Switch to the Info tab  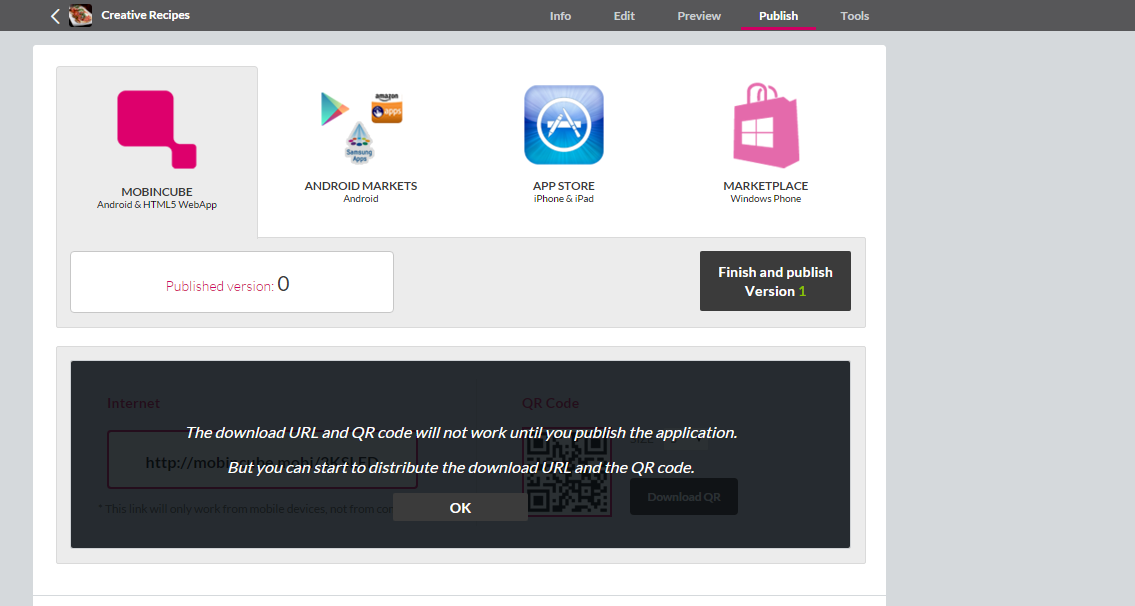point(560,16)
